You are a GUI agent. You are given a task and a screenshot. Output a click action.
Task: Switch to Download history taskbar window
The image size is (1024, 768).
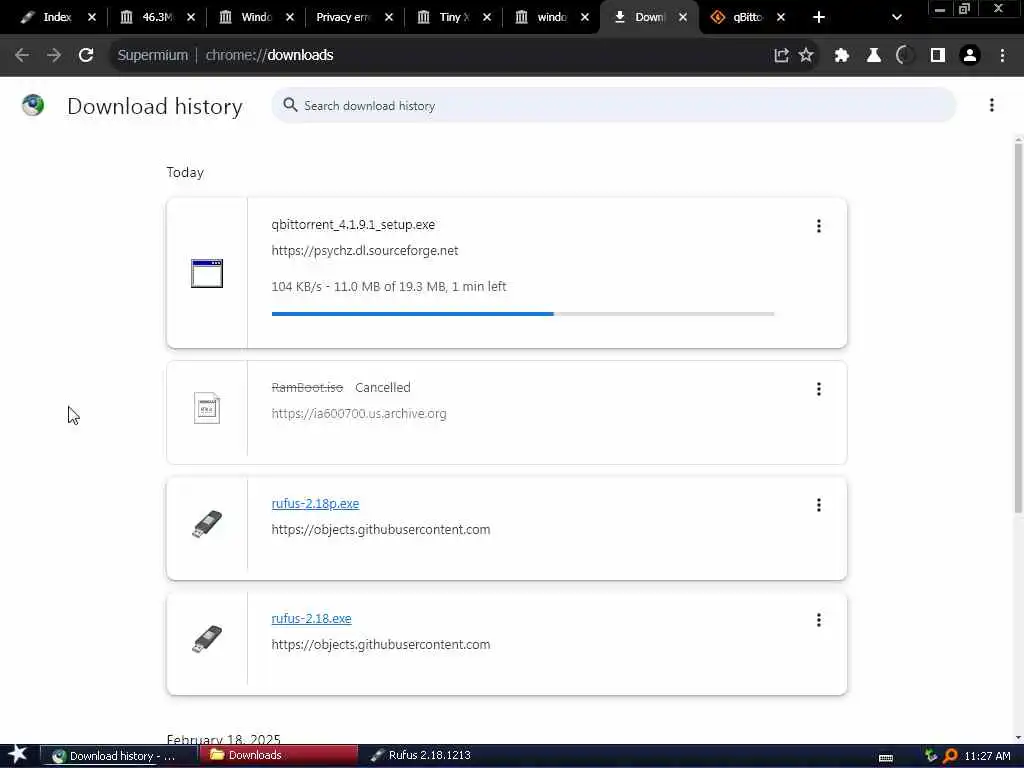tap(118, 756)
